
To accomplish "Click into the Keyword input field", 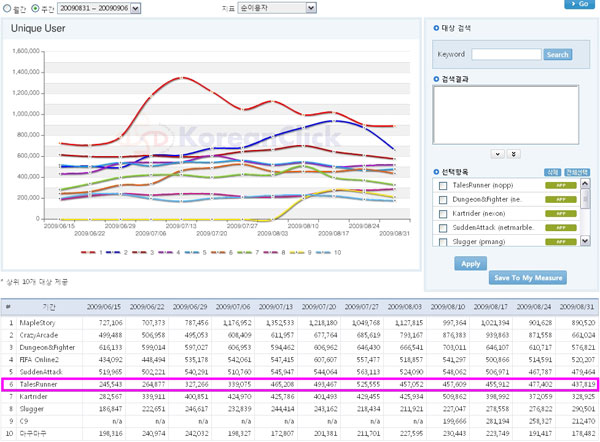I will click(x=505, y=54).
